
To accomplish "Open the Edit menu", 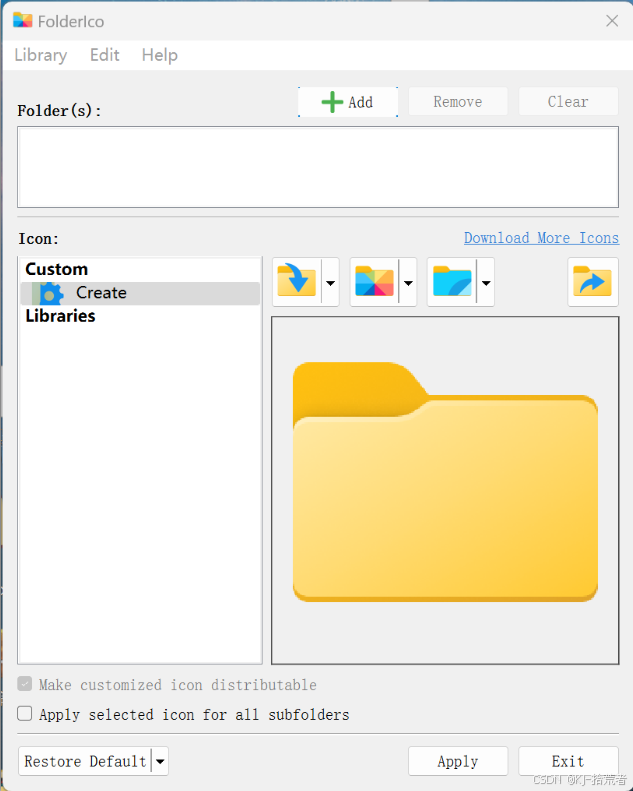I will click(x=105, y=55).
